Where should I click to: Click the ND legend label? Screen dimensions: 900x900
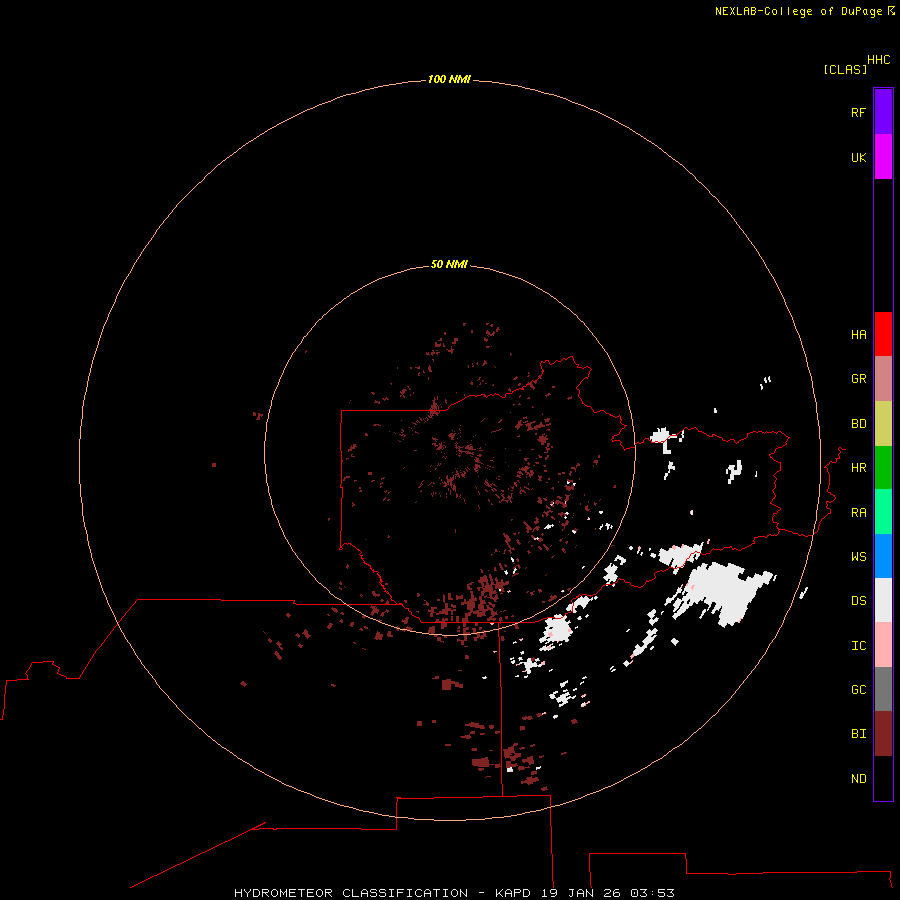tap(859, 779)
